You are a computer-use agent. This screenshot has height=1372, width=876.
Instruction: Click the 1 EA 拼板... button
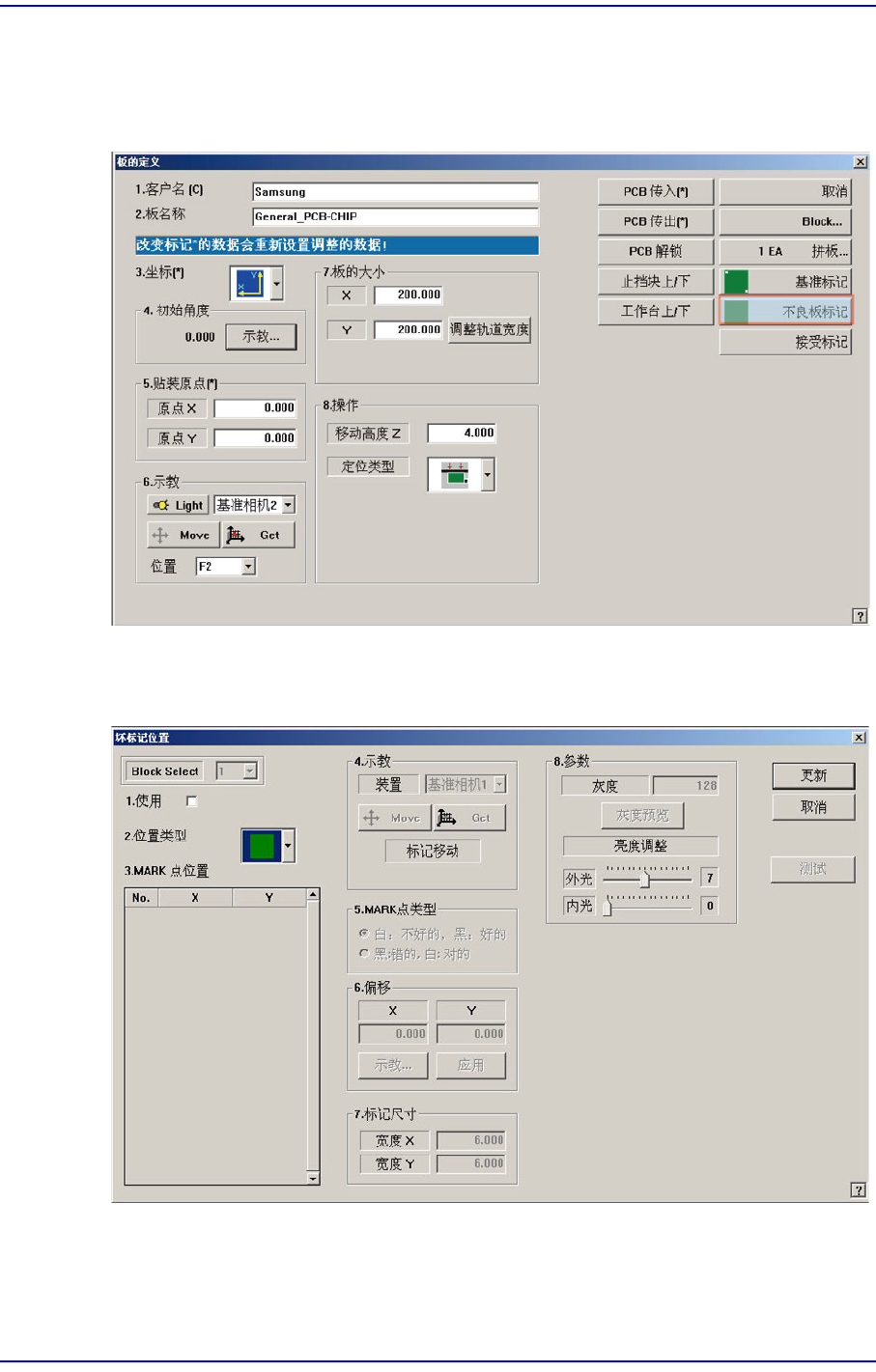pyautogui.click(x=785, y=251)
